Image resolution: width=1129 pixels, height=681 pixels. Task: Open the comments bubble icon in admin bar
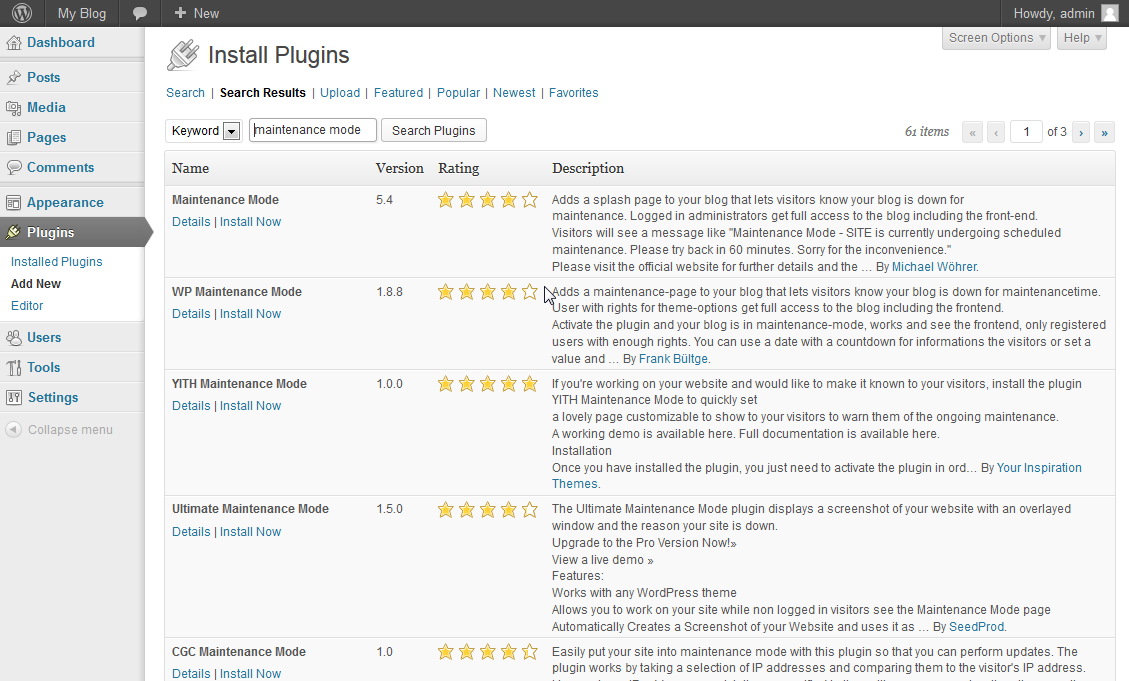click(x=140, y=13)
